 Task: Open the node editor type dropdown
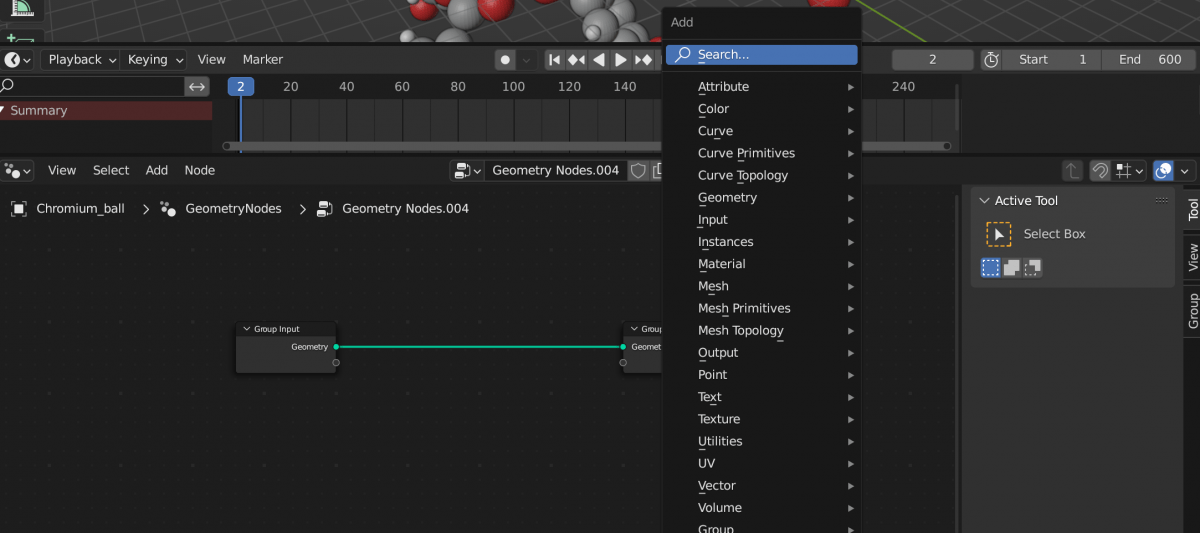[18, 171]
